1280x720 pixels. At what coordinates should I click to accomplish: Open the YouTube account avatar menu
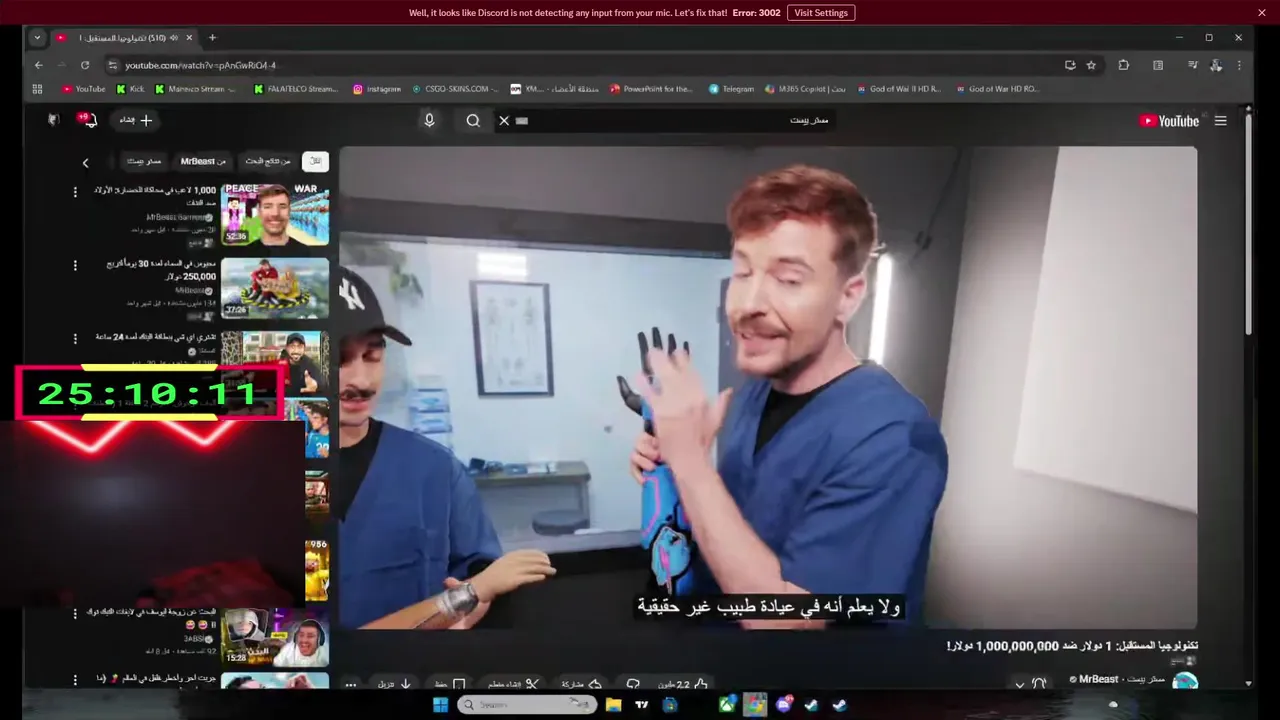pos(53,119)
